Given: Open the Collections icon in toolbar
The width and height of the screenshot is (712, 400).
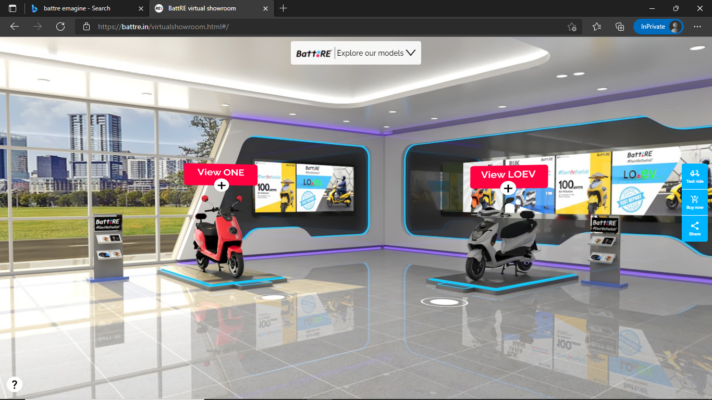Looking at the screenshot, I should (x=620, y=27).
